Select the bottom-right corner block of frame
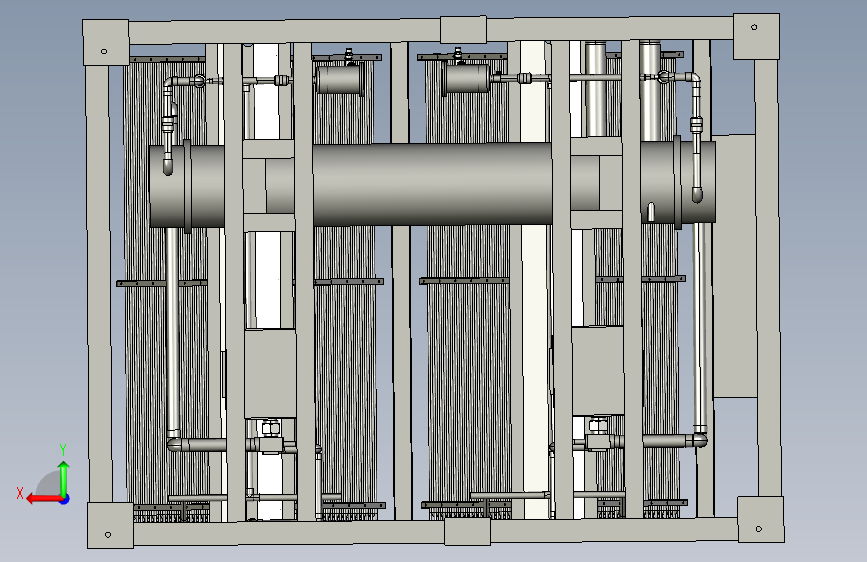 coord(761,519)
